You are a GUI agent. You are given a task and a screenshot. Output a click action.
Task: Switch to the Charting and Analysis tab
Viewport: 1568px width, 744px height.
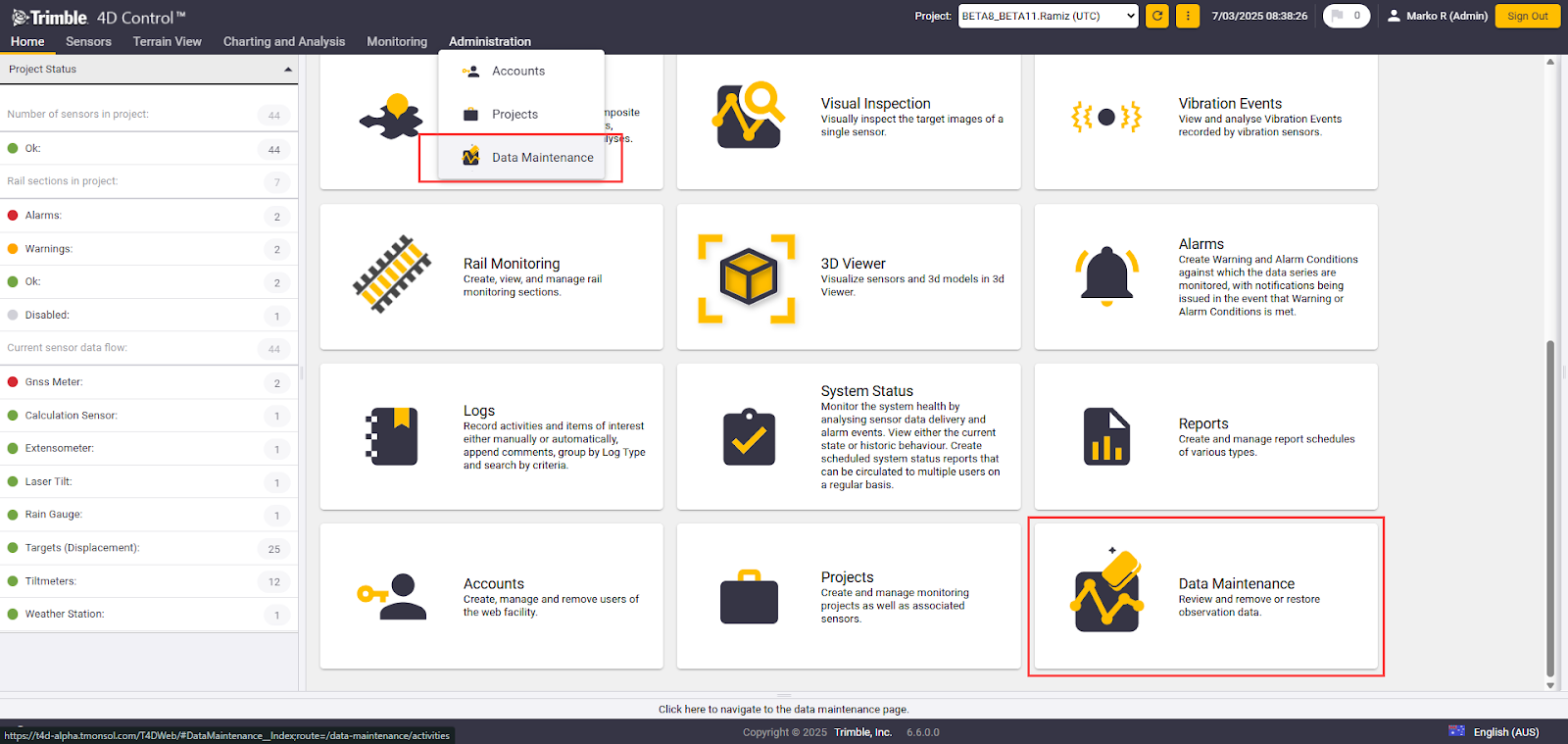point(283,41)
